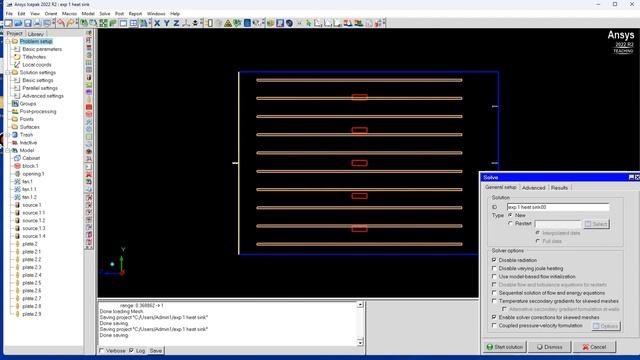This screenshot has height=360, width=640.
Task: Collapse the Model tree node
Action: 7,150
